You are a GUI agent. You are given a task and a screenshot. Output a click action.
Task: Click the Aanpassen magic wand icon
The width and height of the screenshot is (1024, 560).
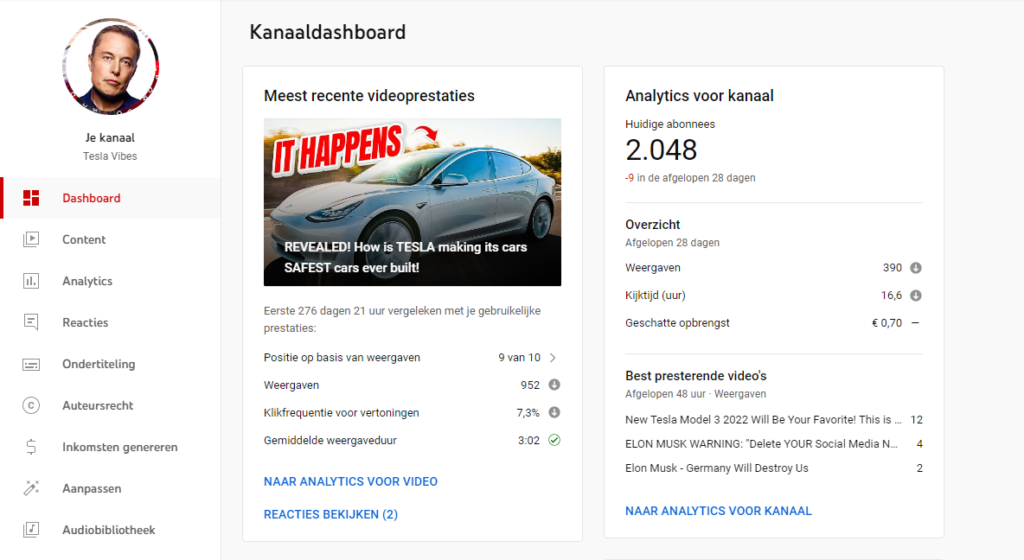(x=31, y=489)
